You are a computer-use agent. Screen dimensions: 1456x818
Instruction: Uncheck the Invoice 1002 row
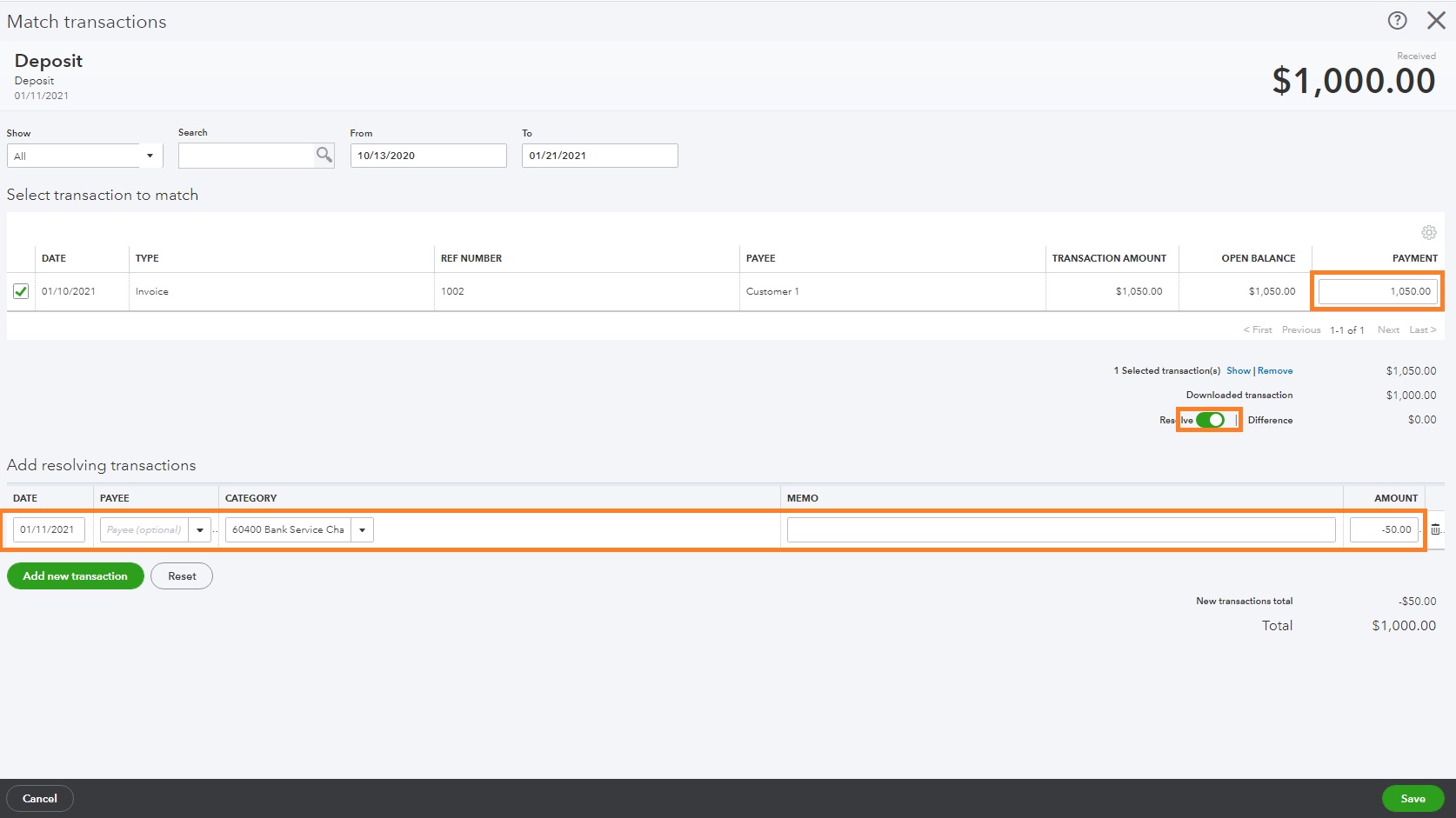point(20,291)
